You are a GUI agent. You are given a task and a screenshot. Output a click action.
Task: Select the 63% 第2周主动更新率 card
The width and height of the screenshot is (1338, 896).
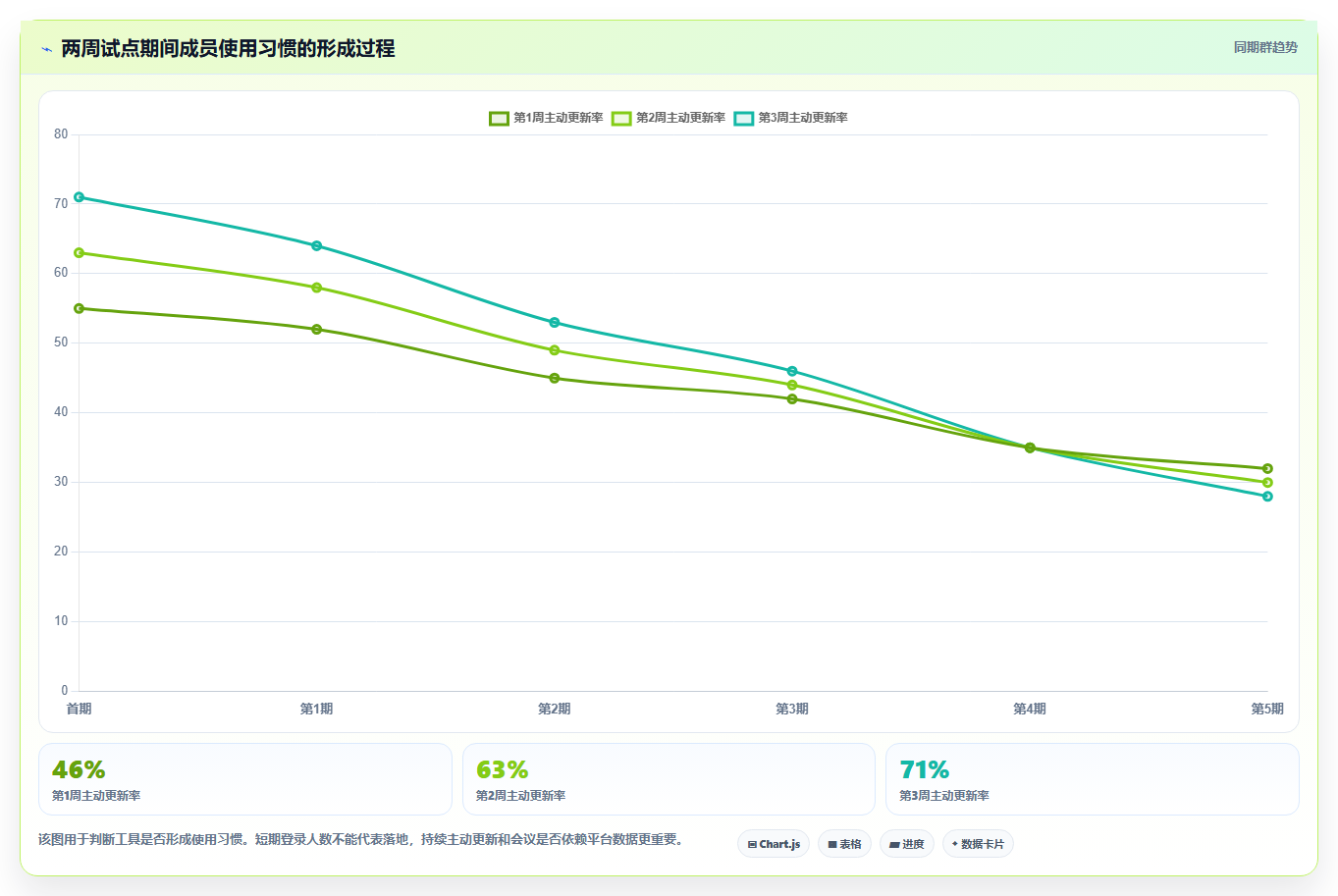tap(669, 779)
